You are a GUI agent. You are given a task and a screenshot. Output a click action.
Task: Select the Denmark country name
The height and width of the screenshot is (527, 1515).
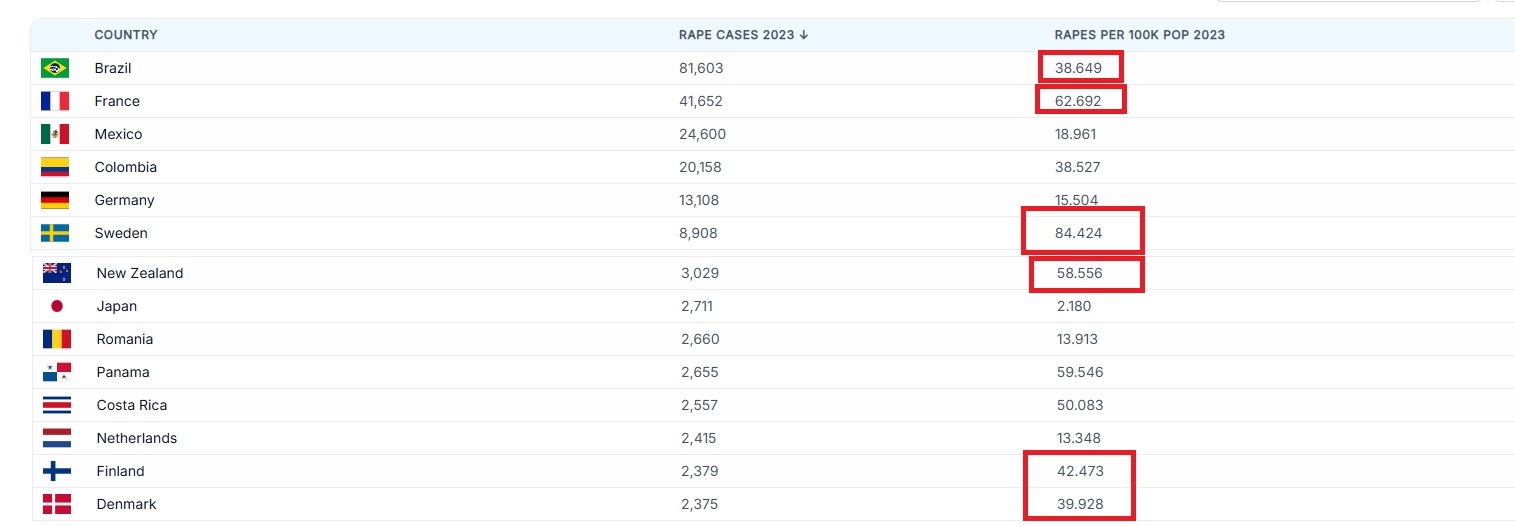click(127, 504)
